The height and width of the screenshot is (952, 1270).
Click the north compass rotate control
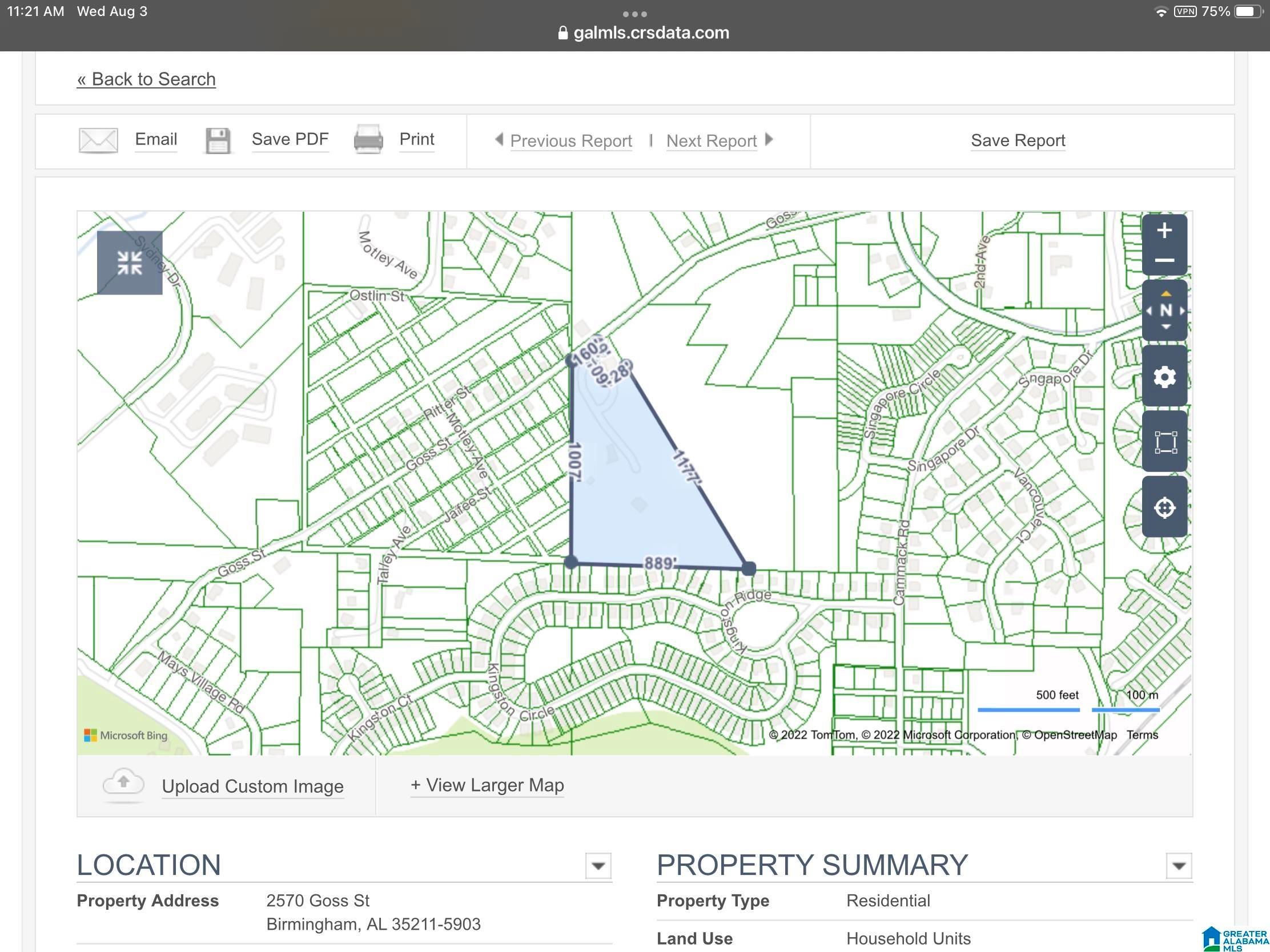[x=1165, y=310]
